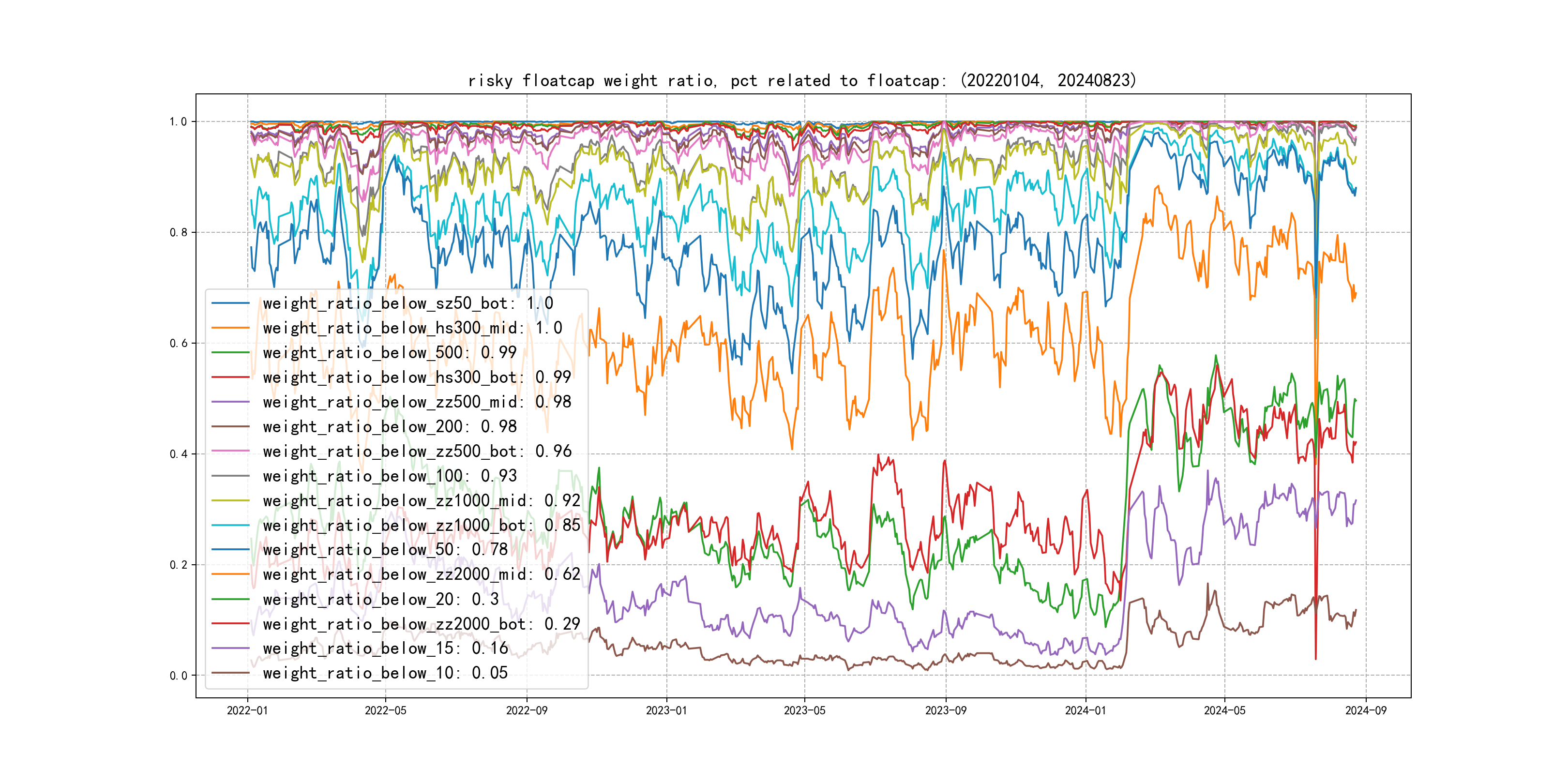Click legend label weight_ratio_below_zz1000_bot
1568x784 pixels.
click(421, 525)
